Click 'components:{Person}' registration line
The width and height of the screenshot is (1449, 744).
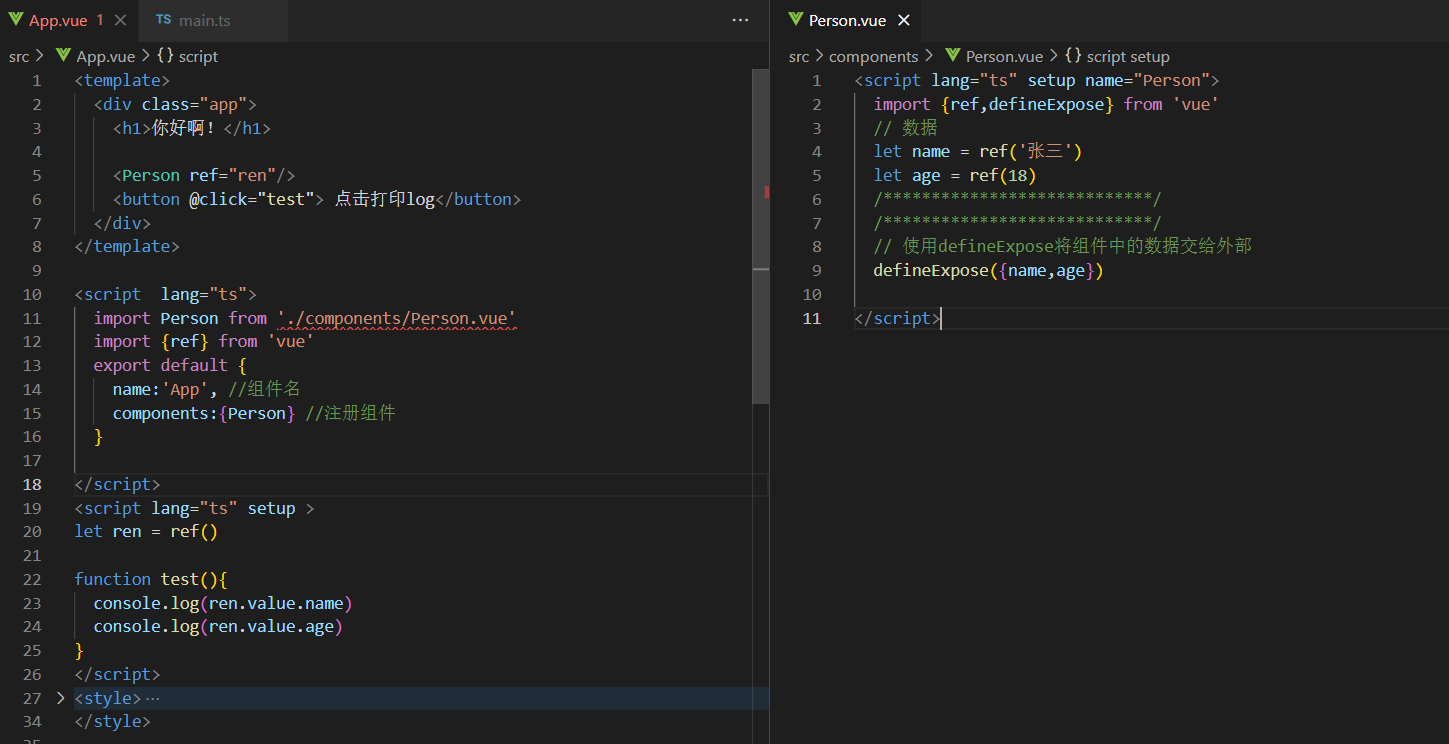204,413
